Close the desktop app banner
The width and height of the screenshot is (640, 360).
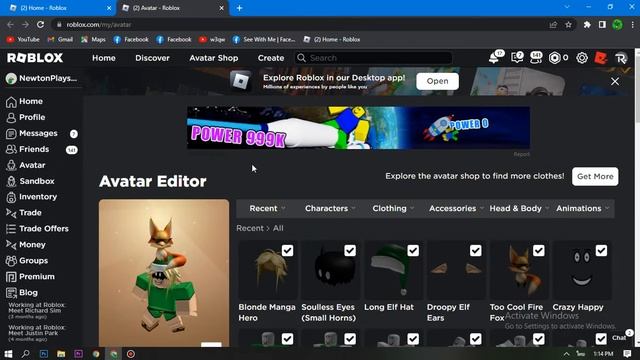615,81
